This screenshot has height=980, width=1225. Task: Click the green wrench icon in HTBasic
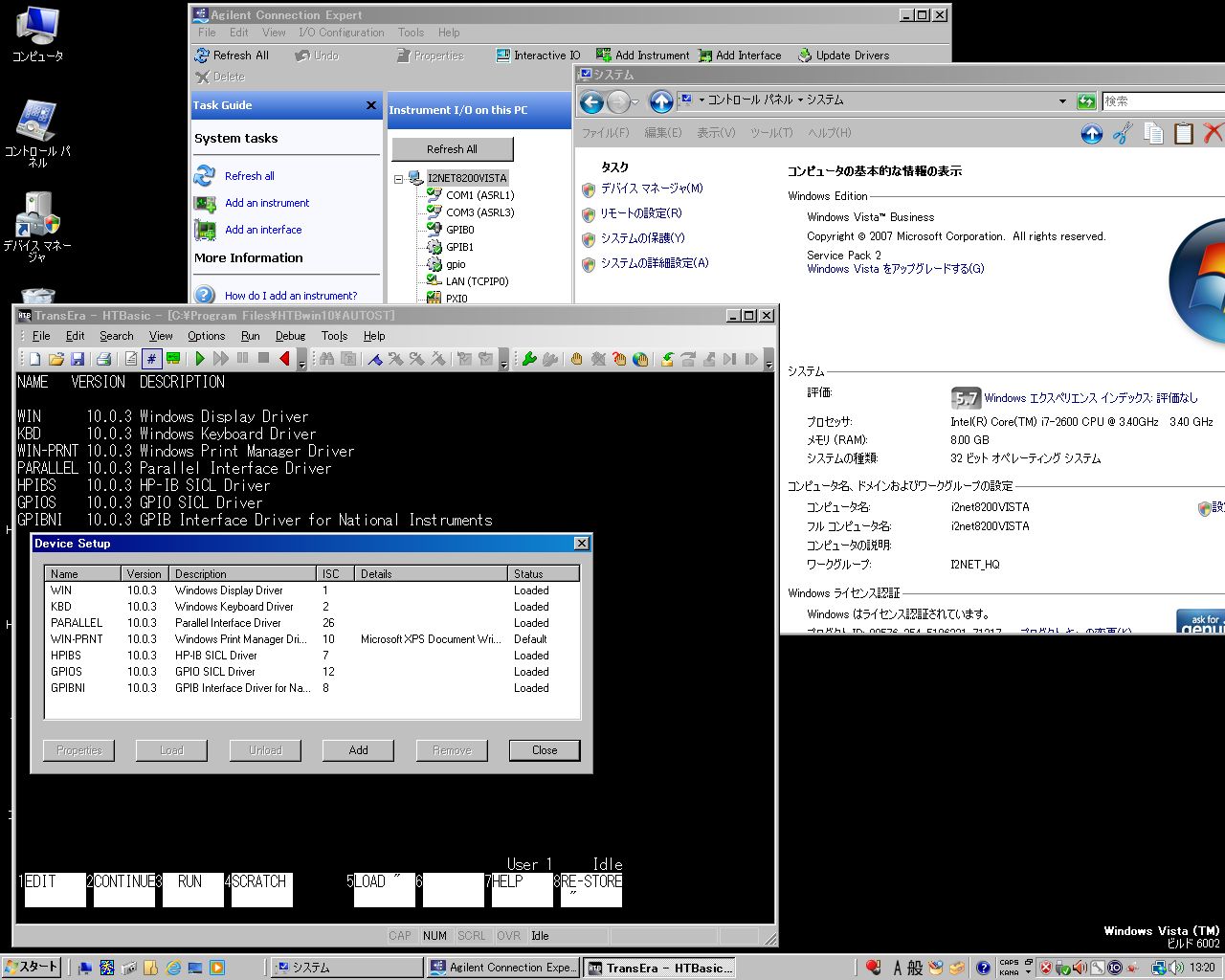click(x=528, y=359)
